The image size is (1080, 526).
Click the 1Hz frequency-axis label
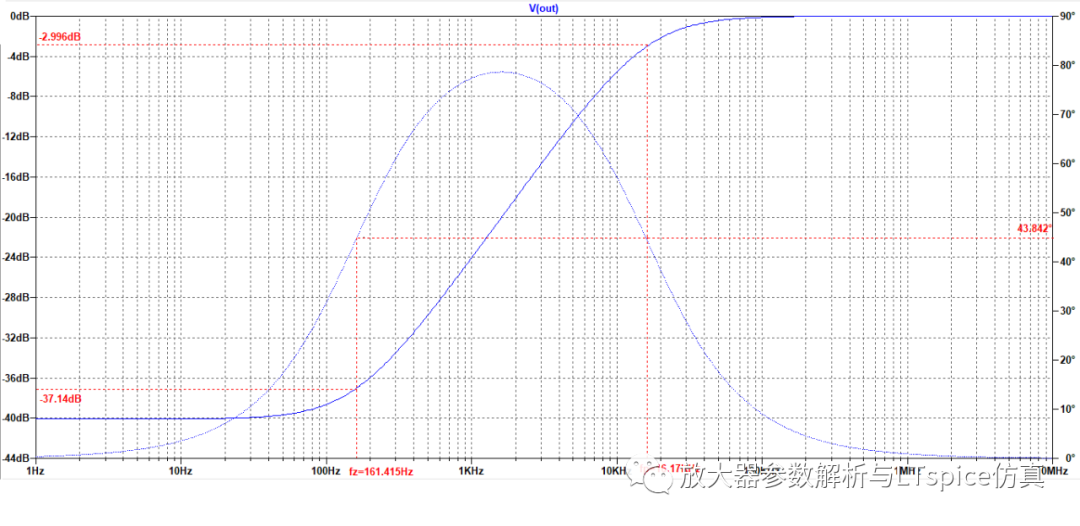(34, 471)
